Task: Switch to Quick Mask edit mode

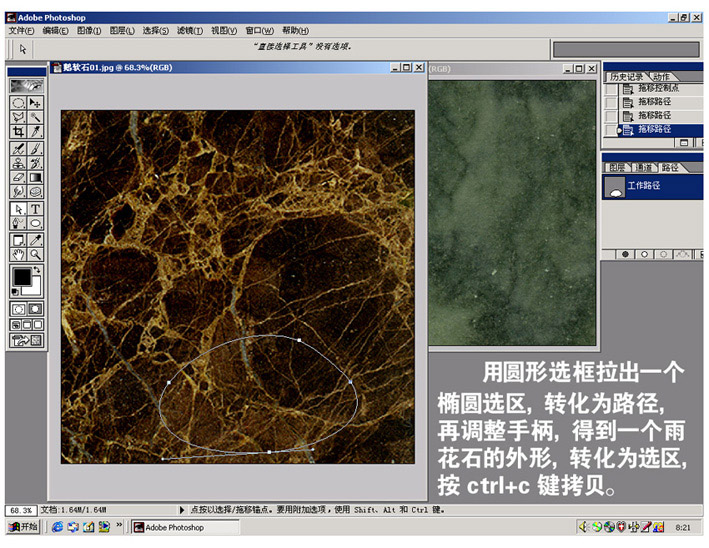Action: pyautogui.click(x=35, y=309)
